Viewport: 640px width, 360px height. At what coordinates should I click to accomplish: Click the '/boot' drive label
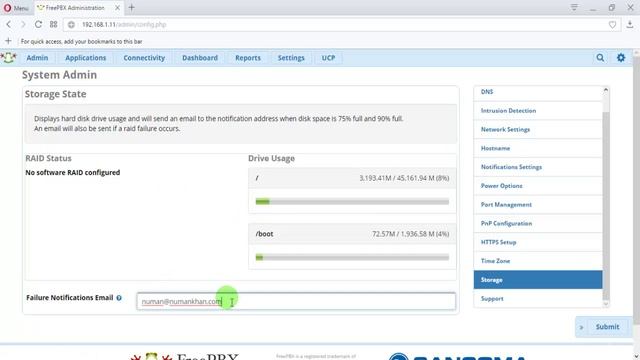(x=264, y=234)
